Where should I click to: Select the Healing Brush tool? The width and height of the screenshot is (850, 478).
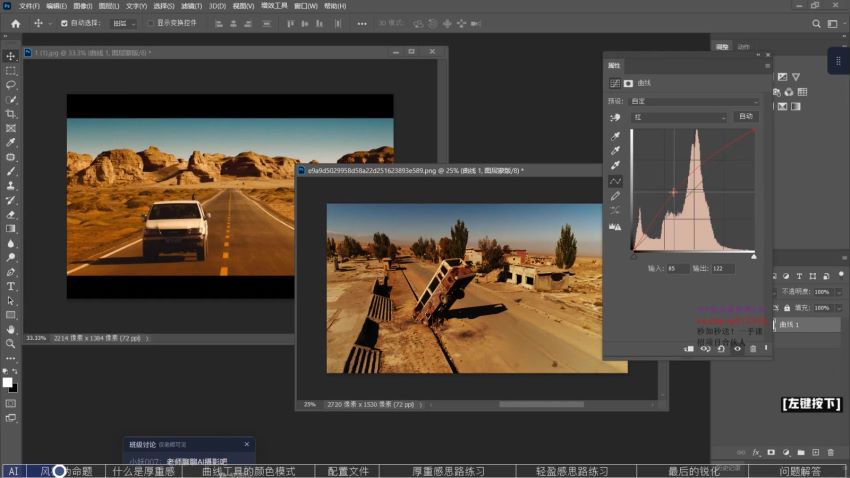tap(10, 157)
